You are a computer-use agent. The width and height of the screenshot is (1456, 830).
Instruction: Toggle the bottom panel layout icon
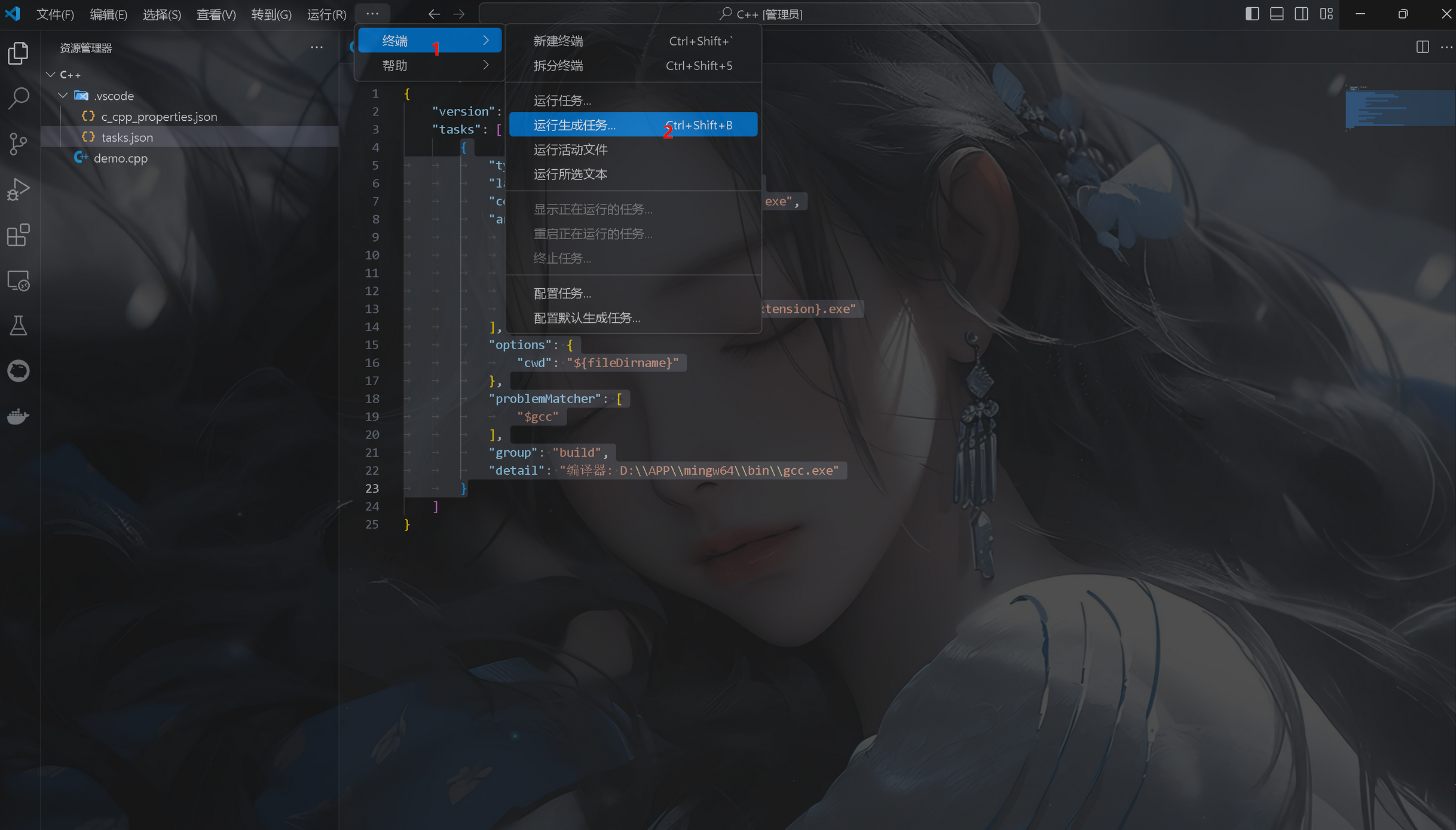(1277, 14)
